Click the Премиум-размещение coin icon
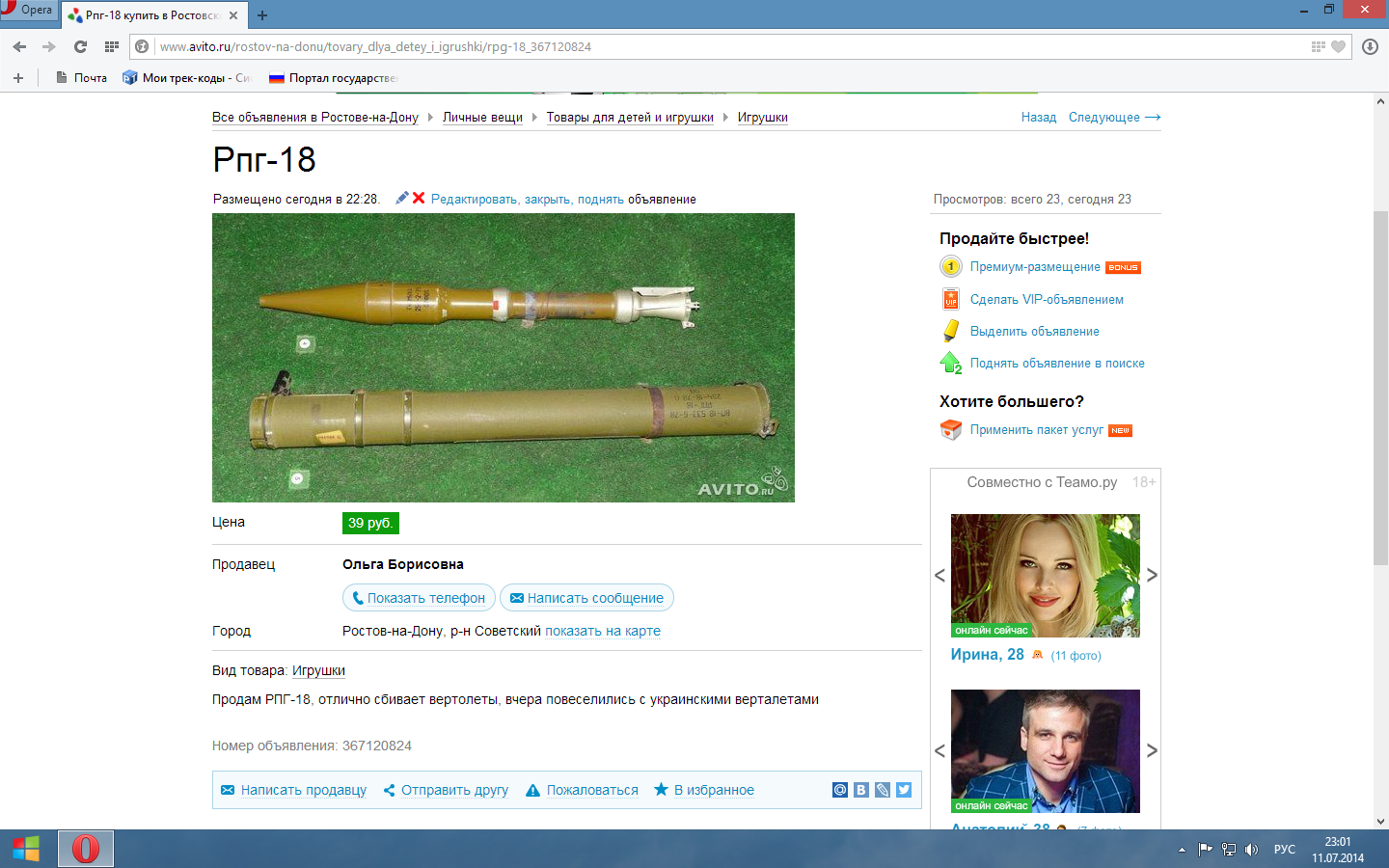 click(x=951, y=267)
